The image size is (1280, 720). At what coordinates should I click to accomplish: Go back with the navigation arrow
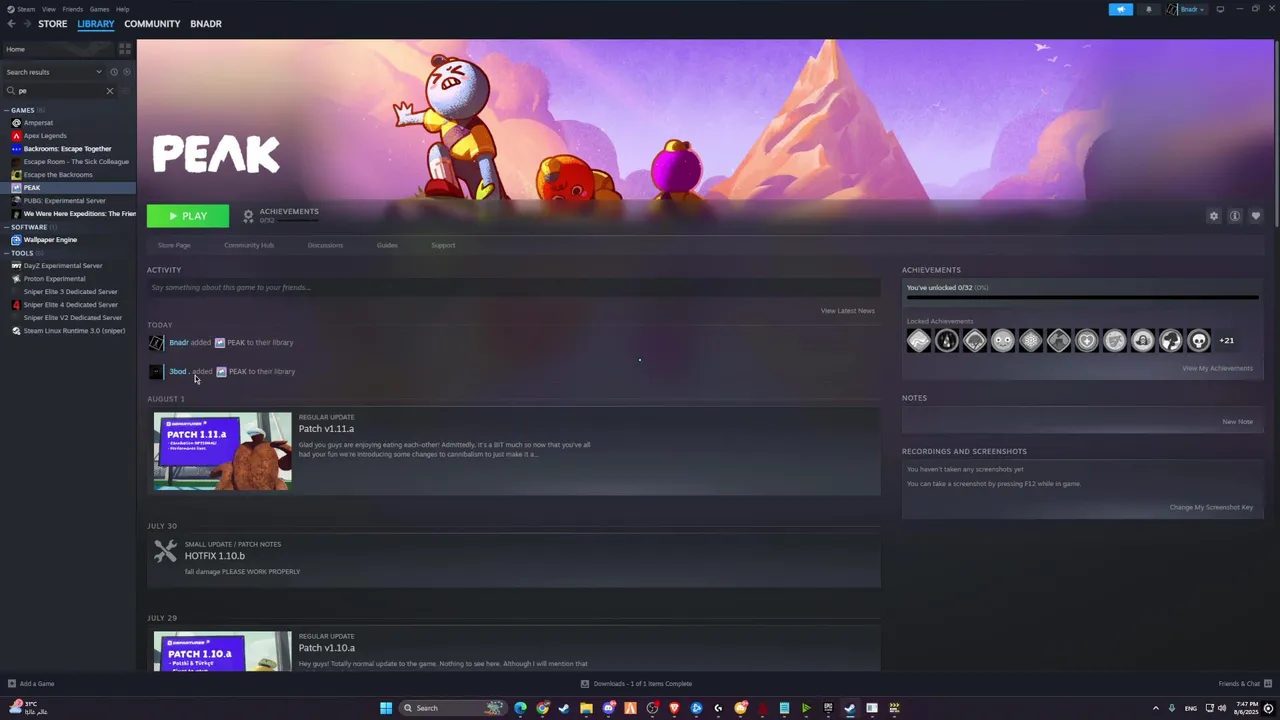tap(11, 23)
